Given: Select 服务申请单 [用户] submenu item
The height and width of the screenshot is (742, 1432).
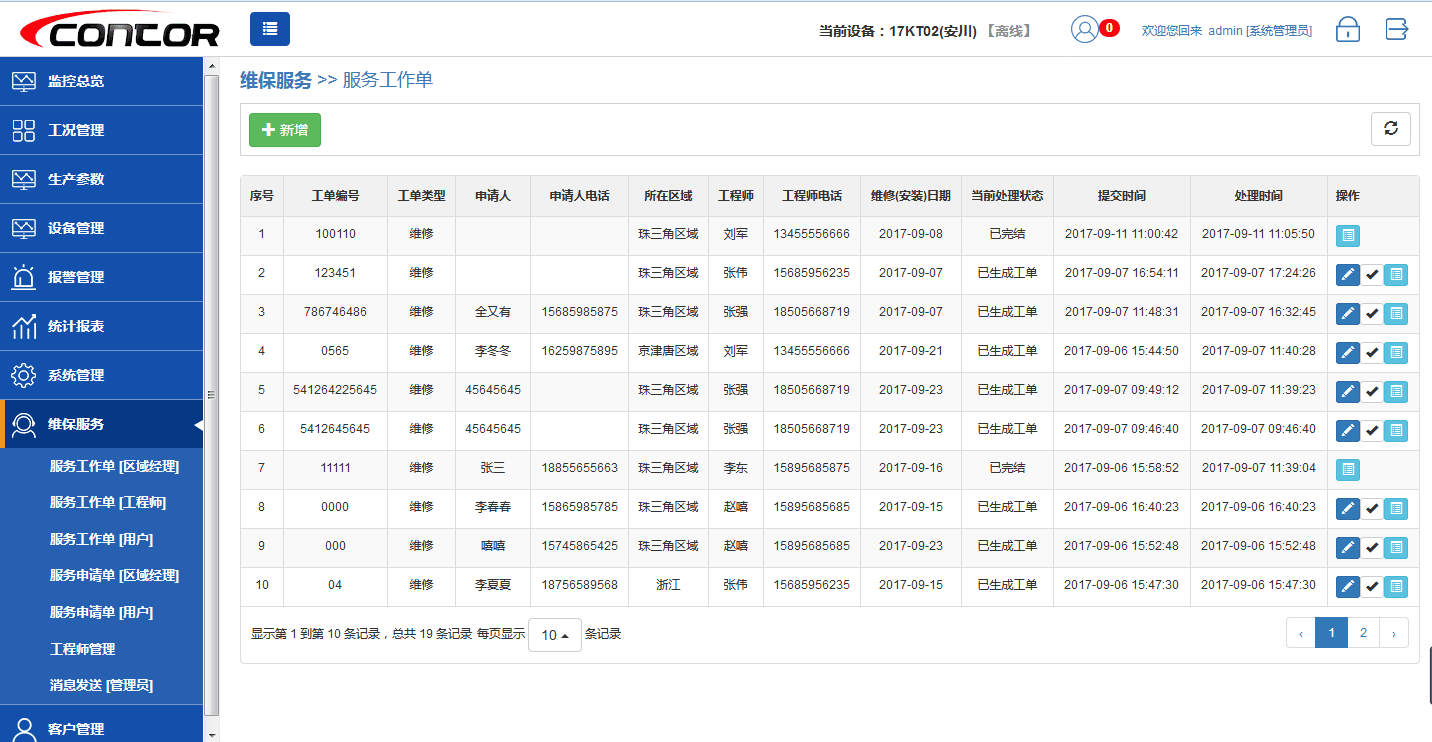Looking at the screenshot, I should pos(101,612).
